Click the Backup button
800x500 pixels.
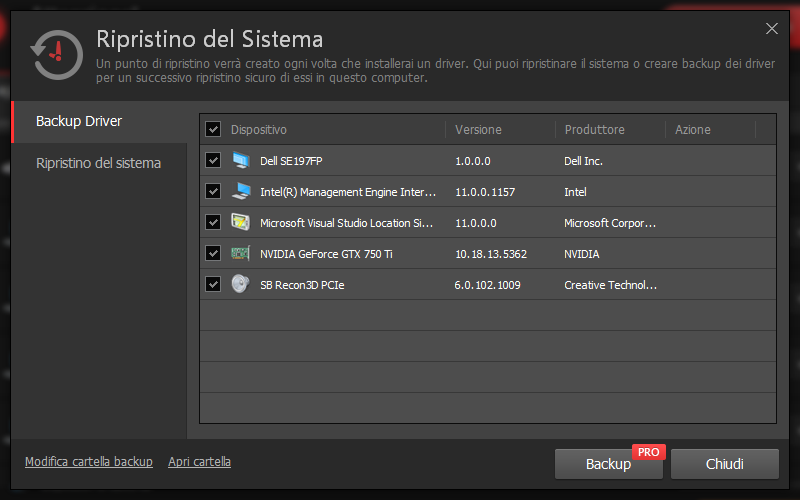(608, 464)
